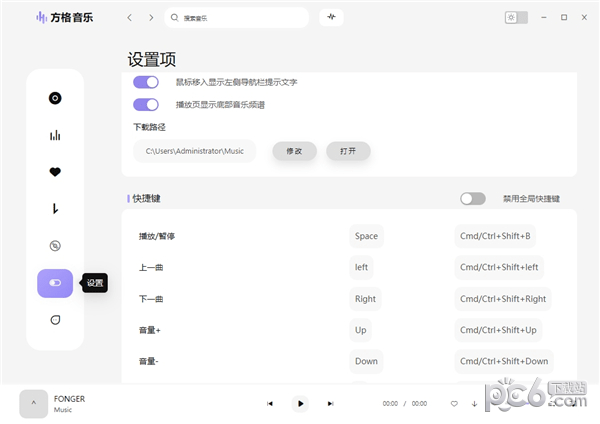This screenshot has height=424, width=600.
Task: Toggle light/dark theme switch
Action: click(516, 18)
